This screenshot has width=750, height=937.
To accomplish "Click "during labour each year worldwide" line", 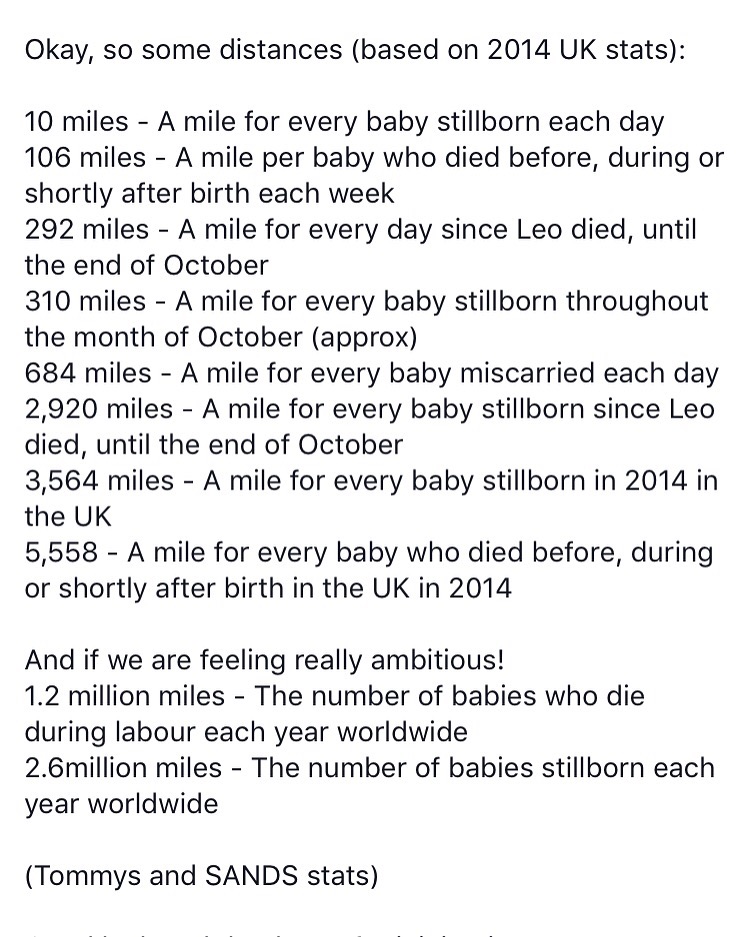I will tap(245, 732).
